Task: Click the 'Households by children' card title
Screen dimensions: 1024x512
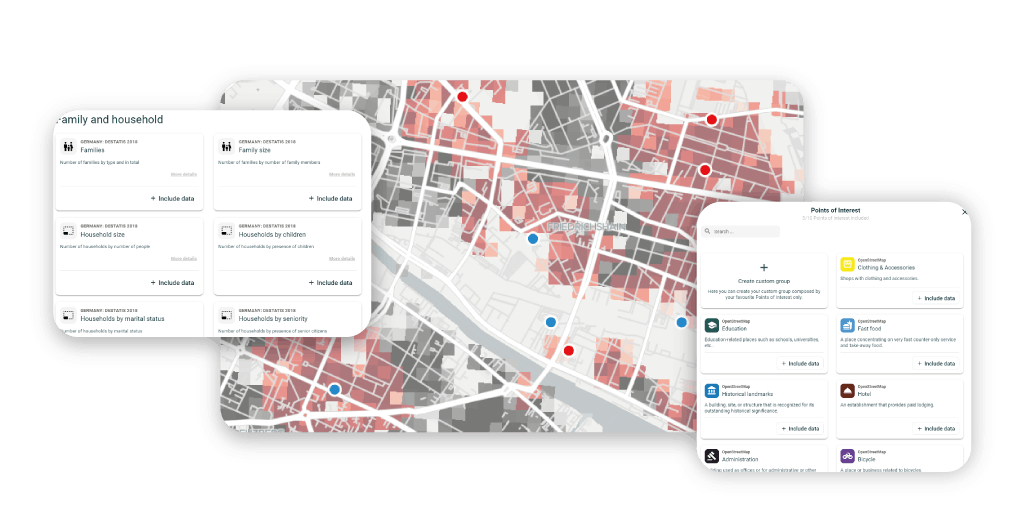Action: pos(272,234)
